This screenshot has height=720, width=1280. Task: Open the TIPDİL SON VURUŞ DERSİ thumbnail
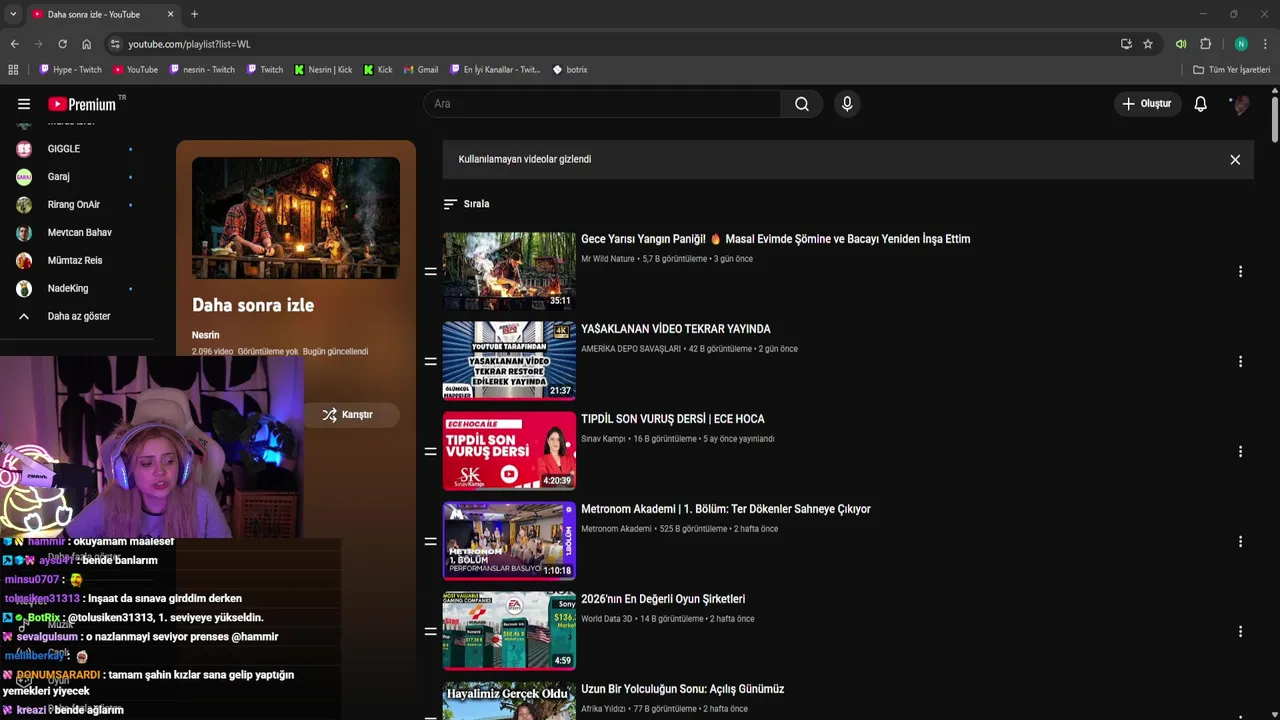coord(509,451)
